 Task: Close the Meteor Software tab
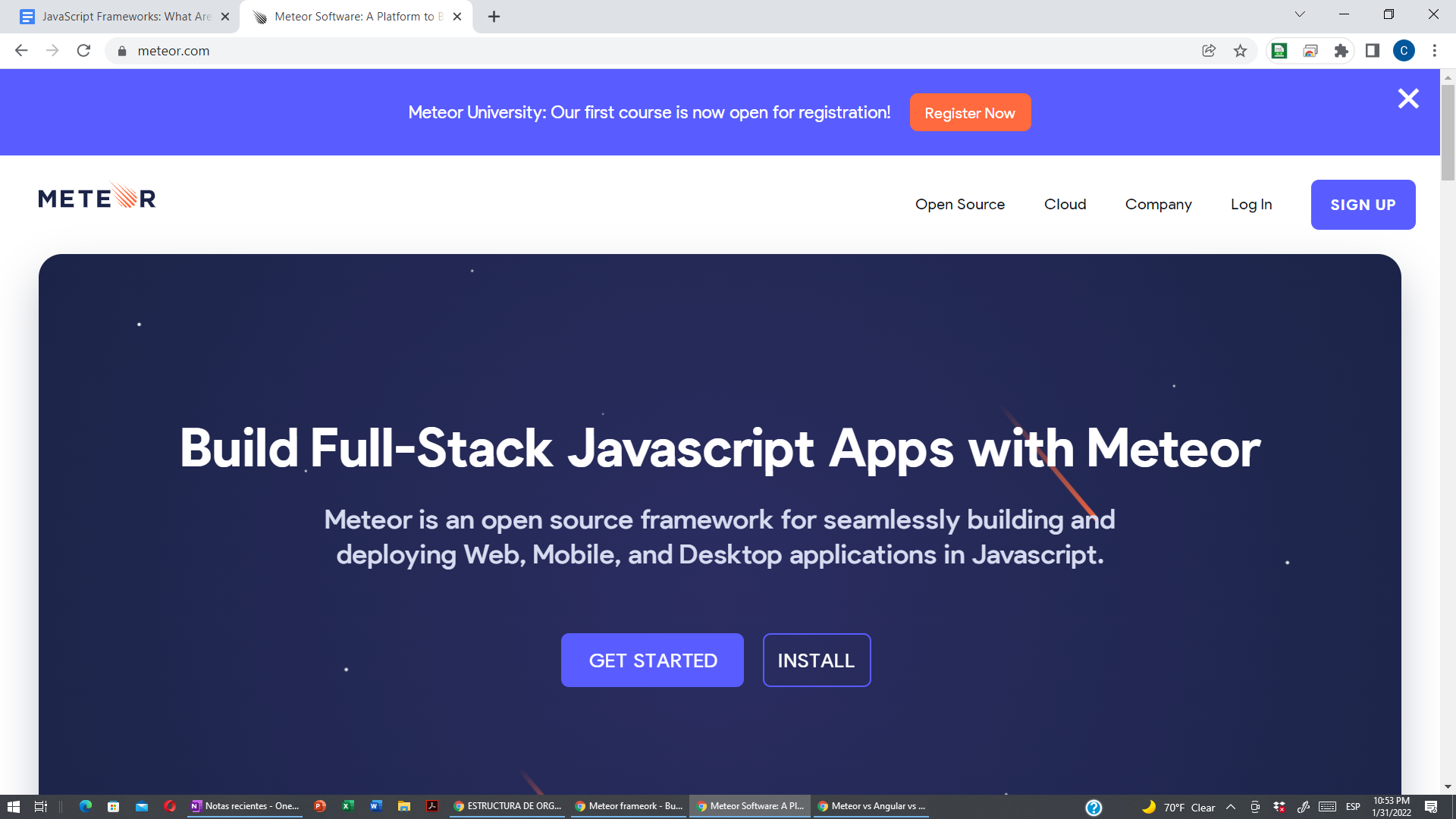pos(457,17)
